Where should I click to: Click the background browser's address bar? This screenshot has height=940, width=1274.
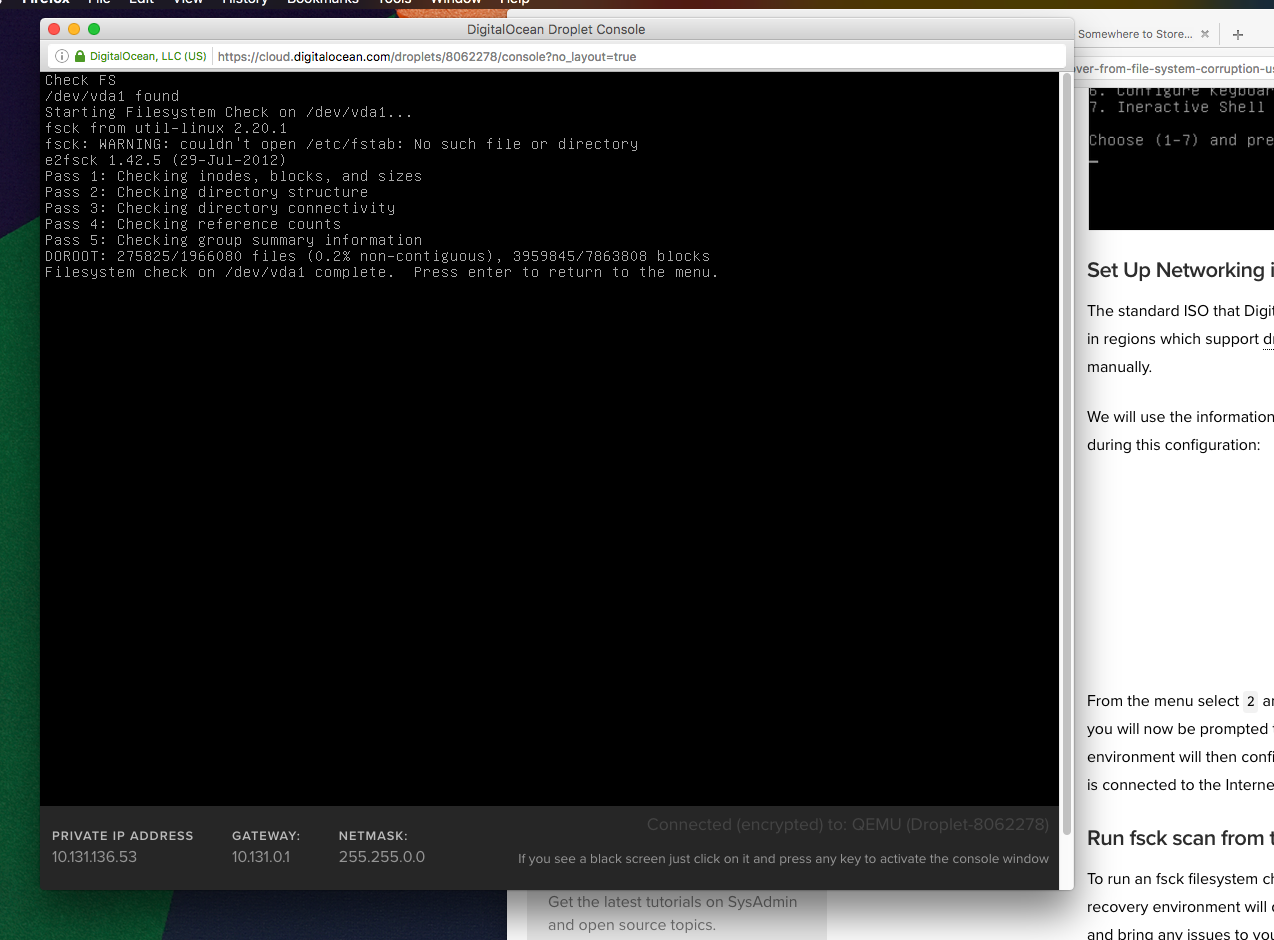pyautogui.click(x=1172, y=70)
